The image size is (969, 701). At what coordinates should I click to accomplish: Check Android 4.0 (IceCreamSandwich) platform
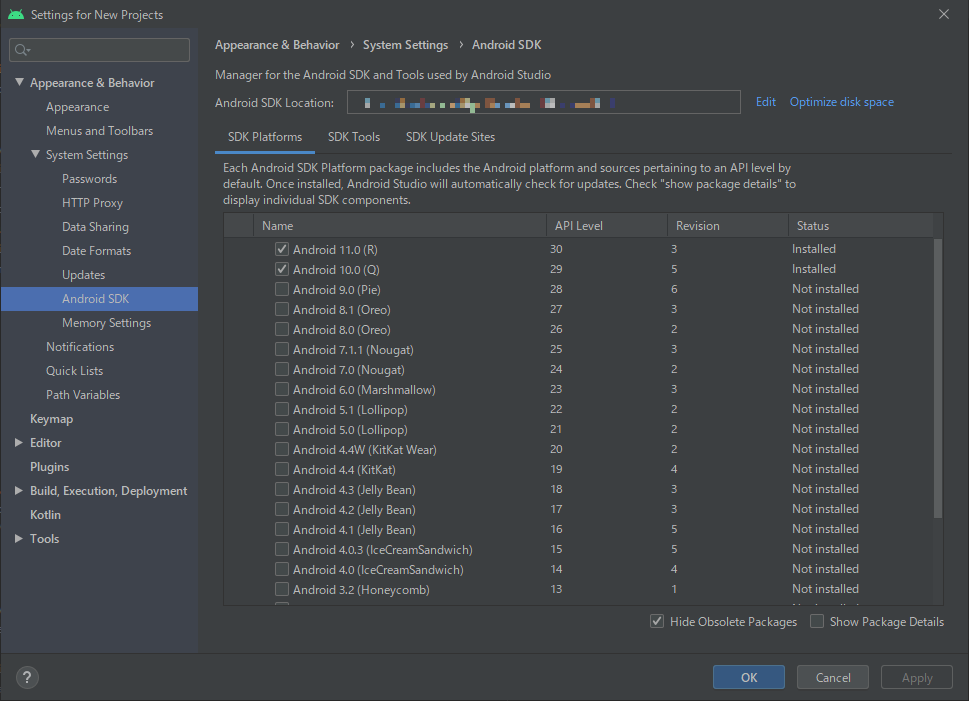click(x=282, y=569)
